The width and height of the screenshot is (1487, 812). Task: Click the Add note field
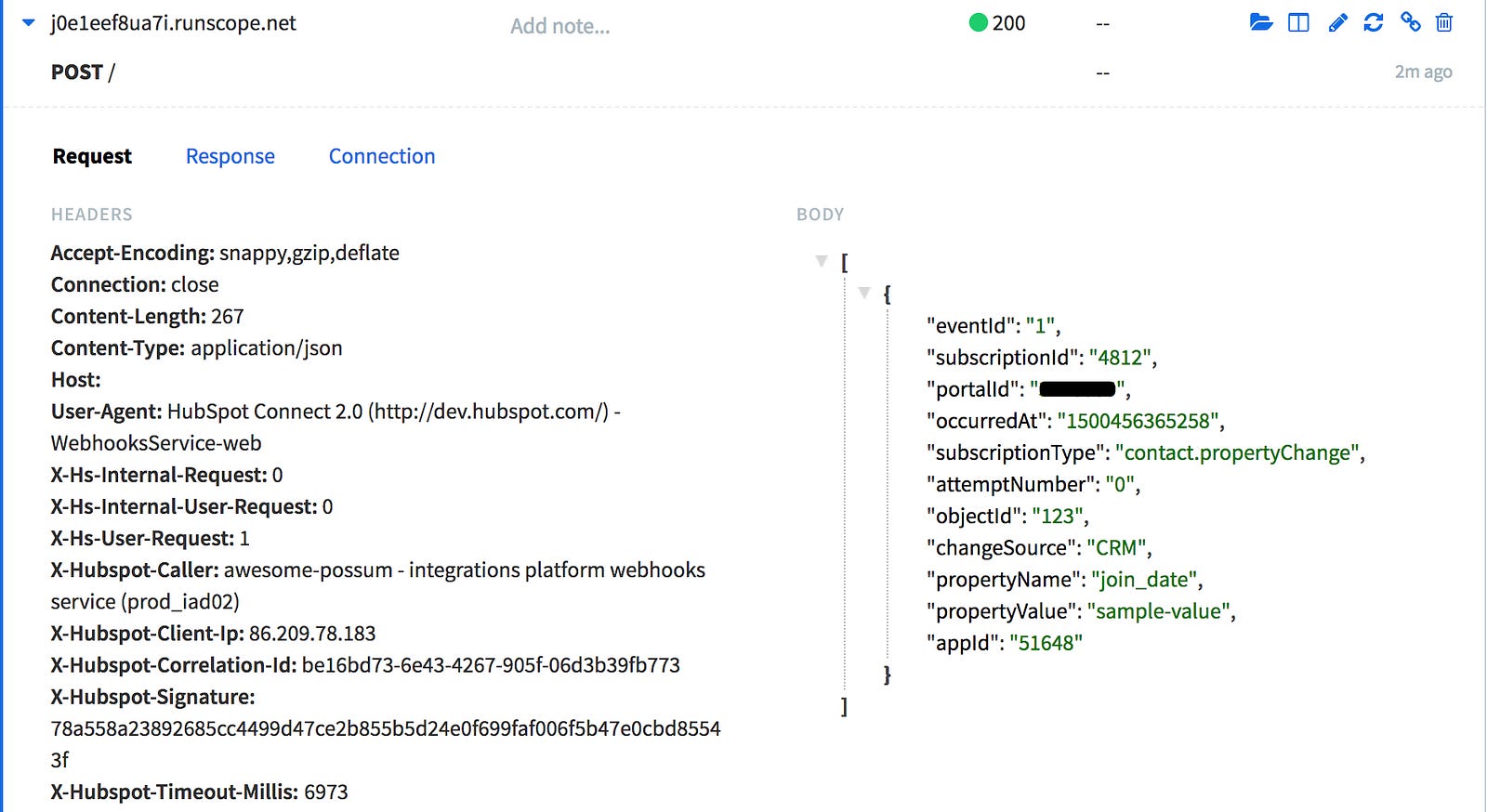click(x=559, y=26)
